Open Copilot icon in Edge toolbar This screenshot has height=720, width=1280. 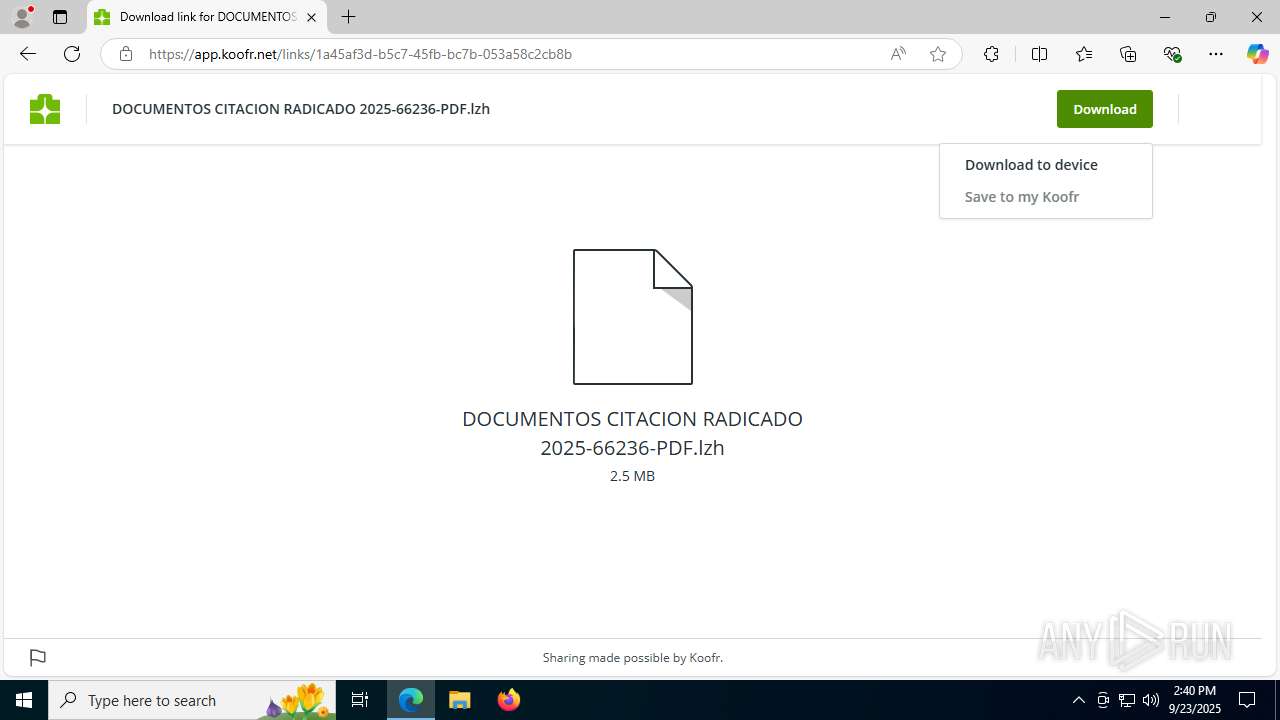1257,54
